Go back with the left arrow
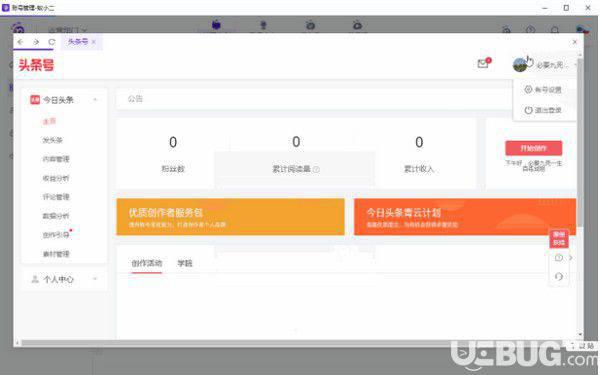This screenshot has width=600, height=375. (x=20, y=42)
